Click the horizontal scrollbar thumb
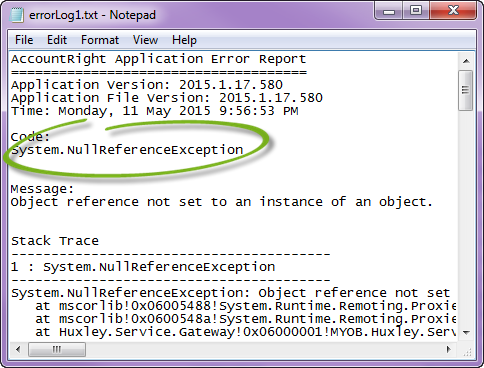This screenshot has height=368, width=484. click(57, 349)
